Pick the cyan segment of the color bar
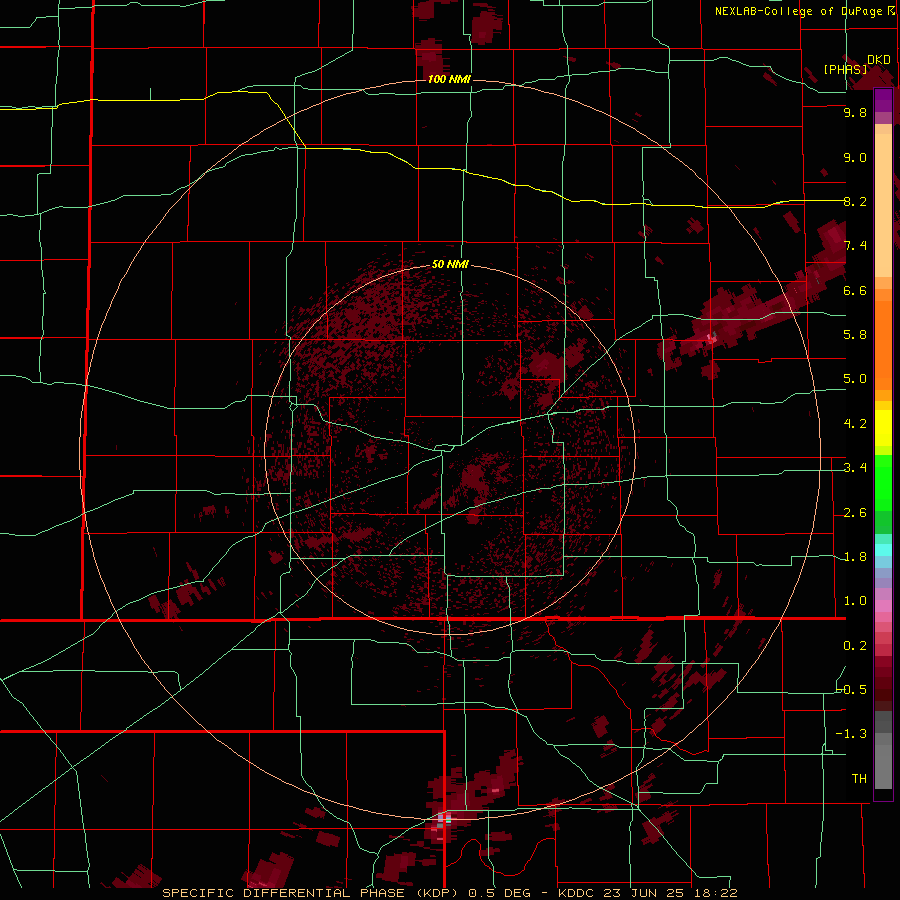The height and width of the screenshot is (900, 900). pyautogui.click(x=883, y=550)
